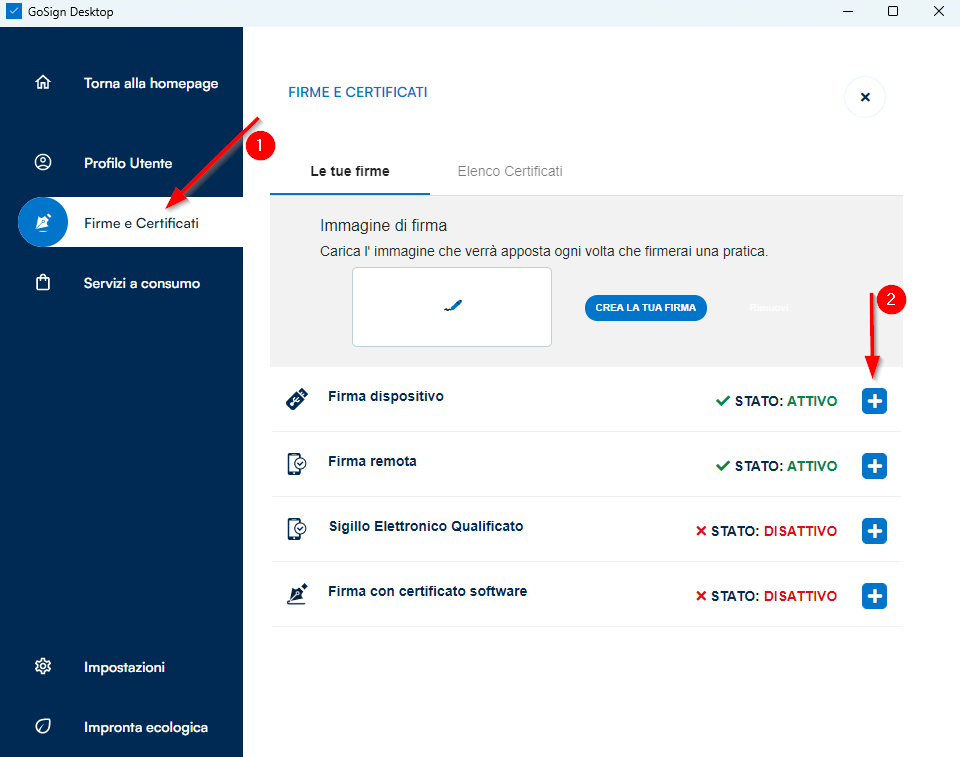Close the Firme e Certificati panel
Screen dimensions: 960x757
(x=865, y=97)
